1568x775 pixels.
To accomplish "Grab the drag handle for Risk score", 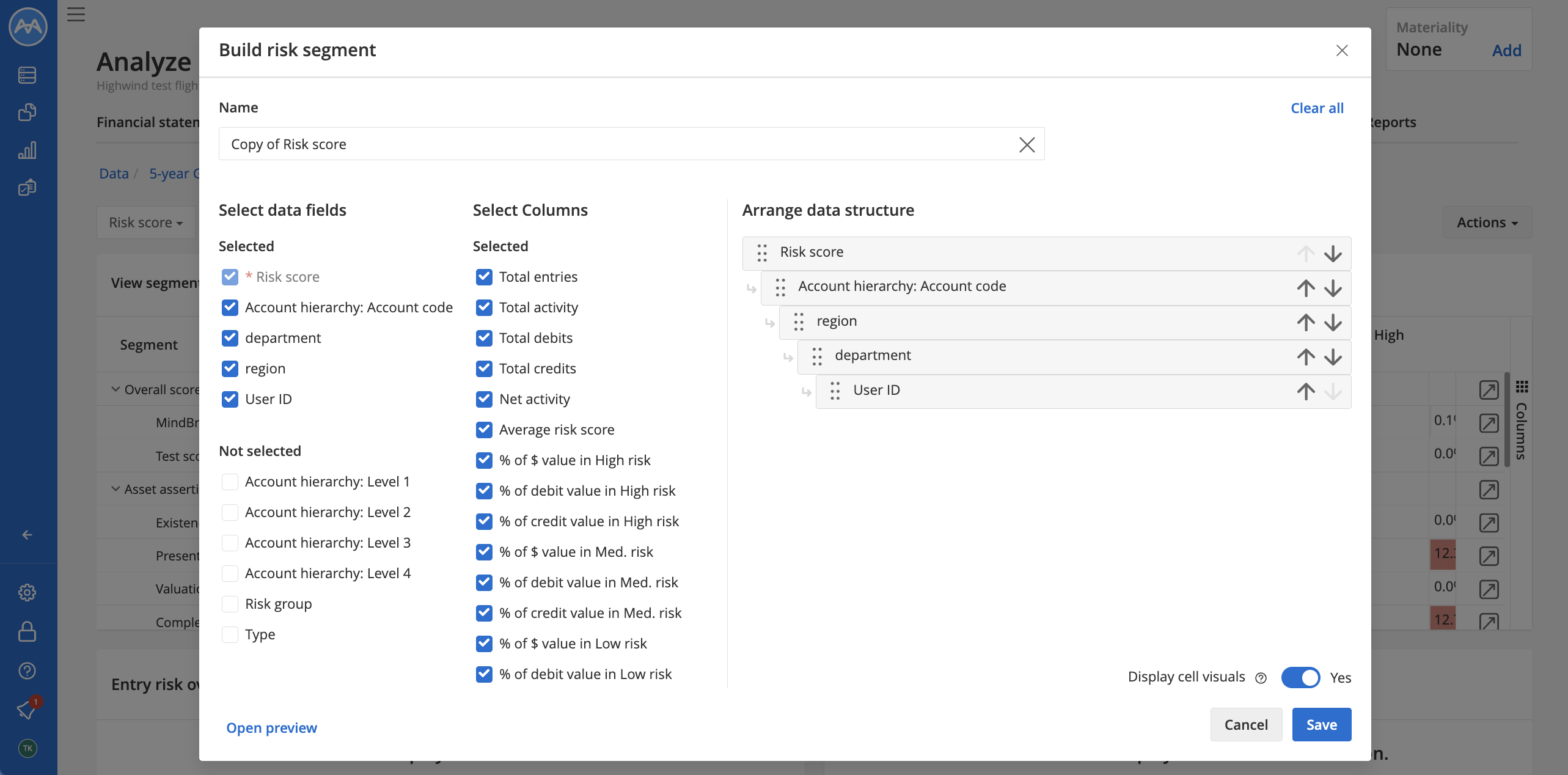I will (762, 253).
